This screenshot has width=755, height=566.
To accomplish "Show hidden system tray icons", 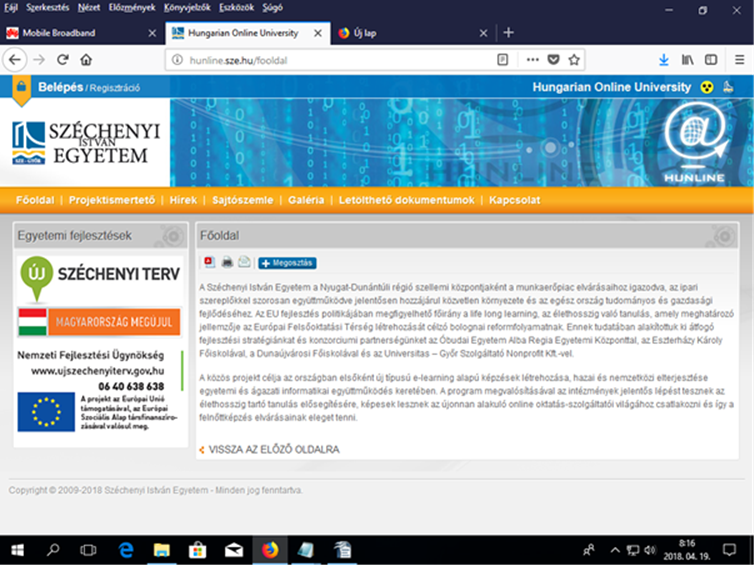I will [x=615, y=550].
